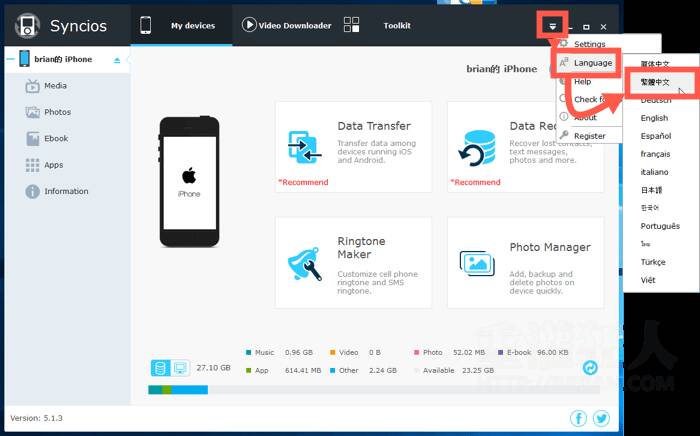Click the Photo color legend swatch
Viewport: 700px width, 436px height.
coord(417,353)
